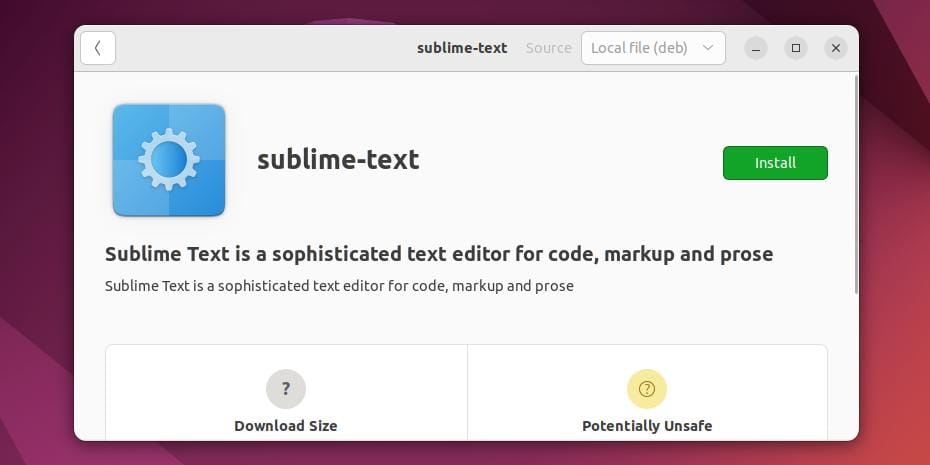Open the Potentially Unsafe info tile
Screen dimensions: 930x465
(647, 393)
